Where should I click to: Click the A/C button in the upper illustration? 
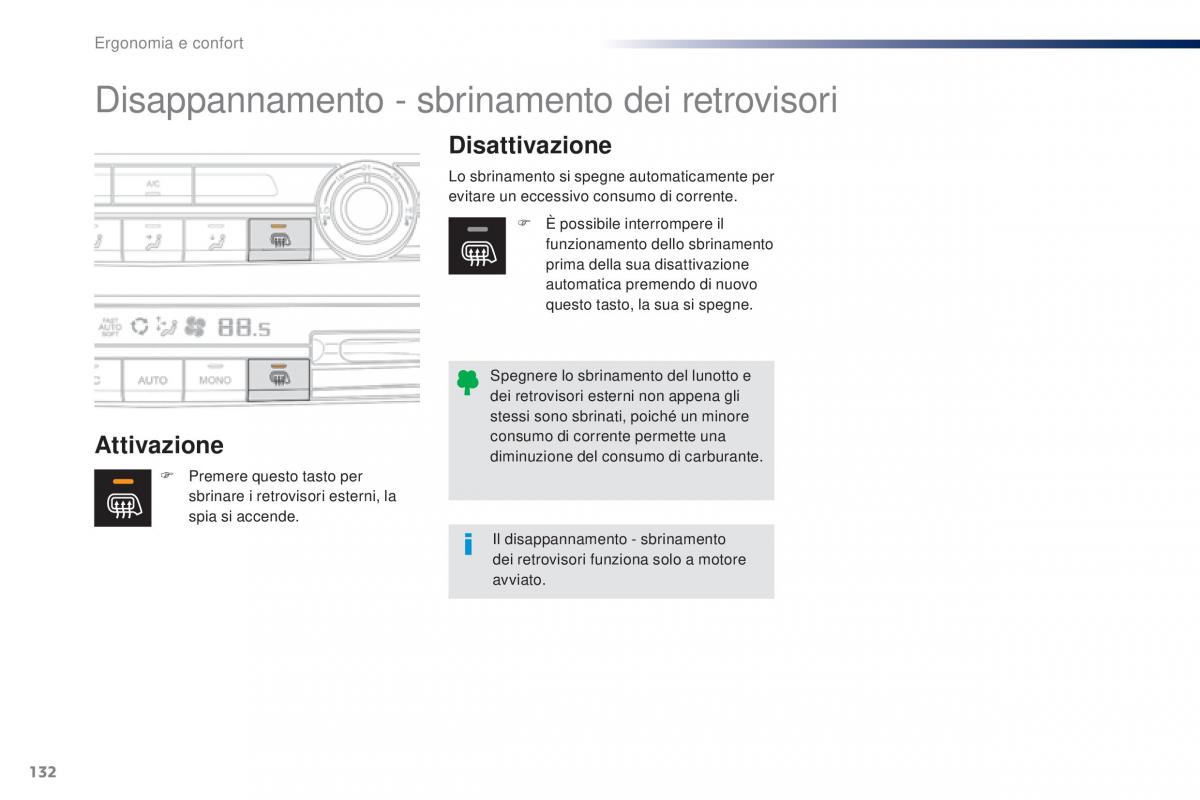click(153, 185)
